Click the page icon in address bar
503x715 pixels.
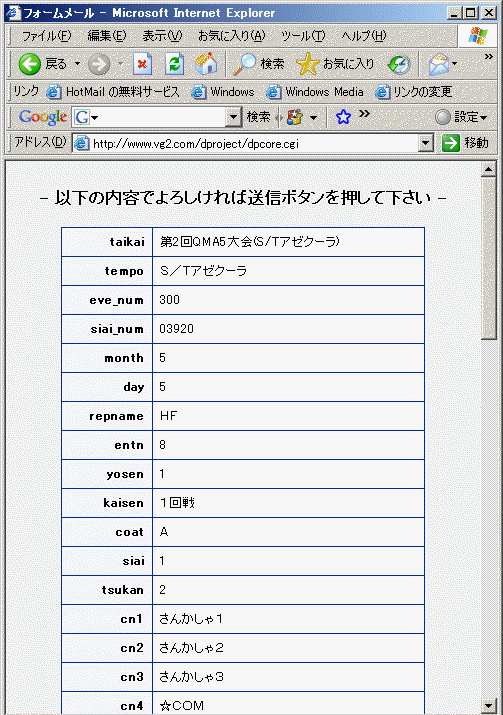point(81,144)
